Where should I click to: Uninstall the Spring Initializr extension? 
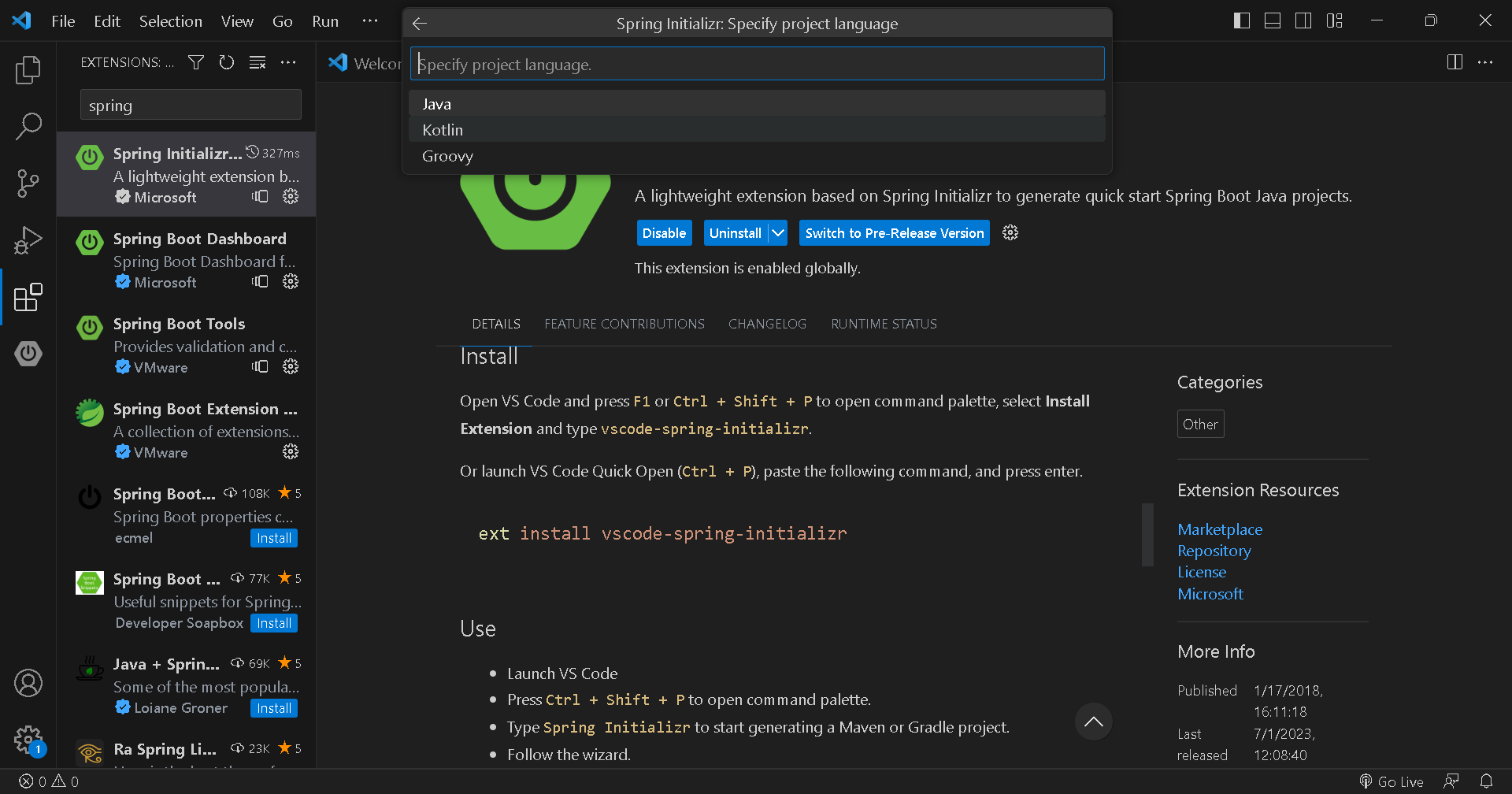coord(736,232)
